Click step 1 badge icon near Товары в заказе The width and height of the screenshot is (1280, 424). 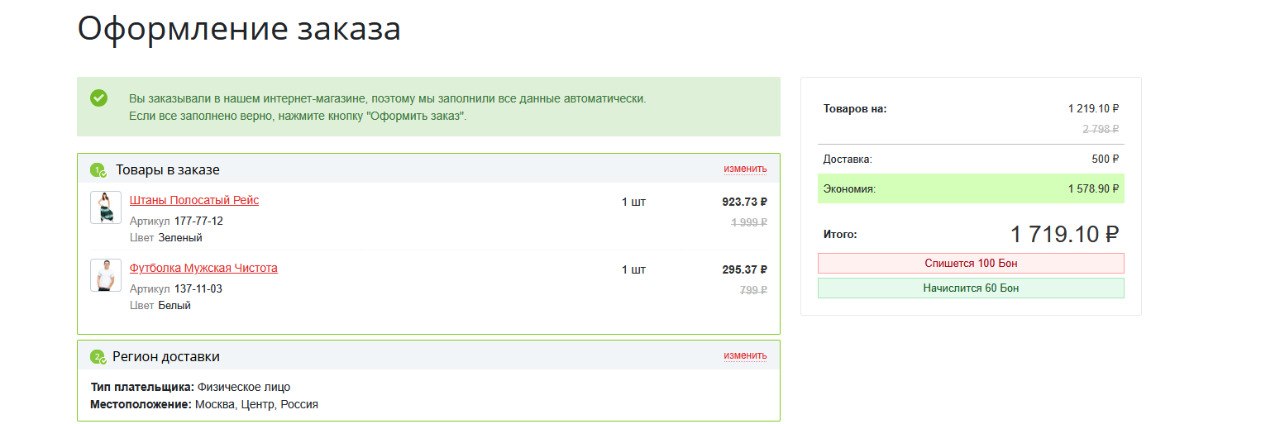tap(98, 170)
